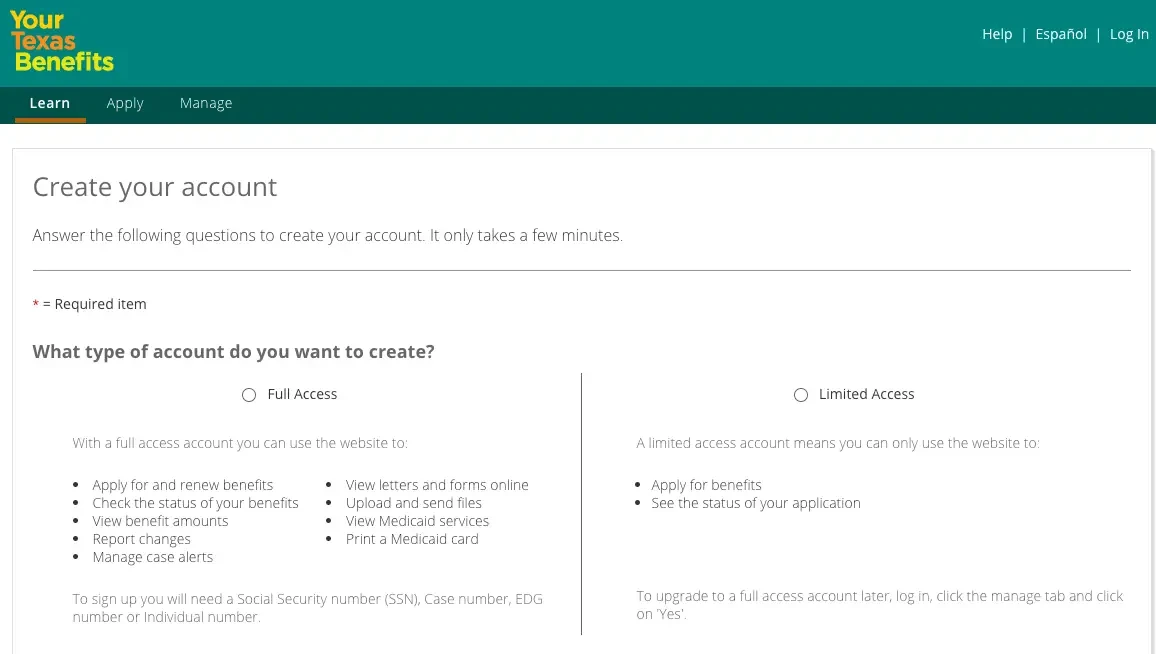Click 'Answer the following questions' intro text
Image resolution: width=1156 pixels, height=654 pixels.
(x=327, y=235)
